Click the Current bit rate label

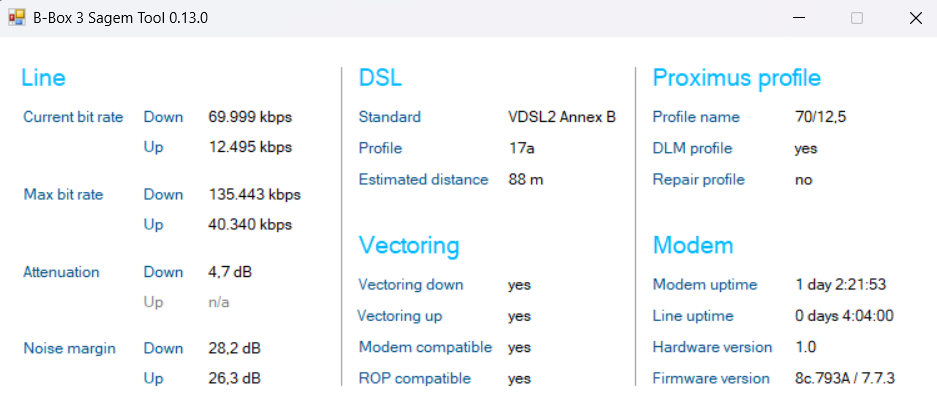point(73,117)
